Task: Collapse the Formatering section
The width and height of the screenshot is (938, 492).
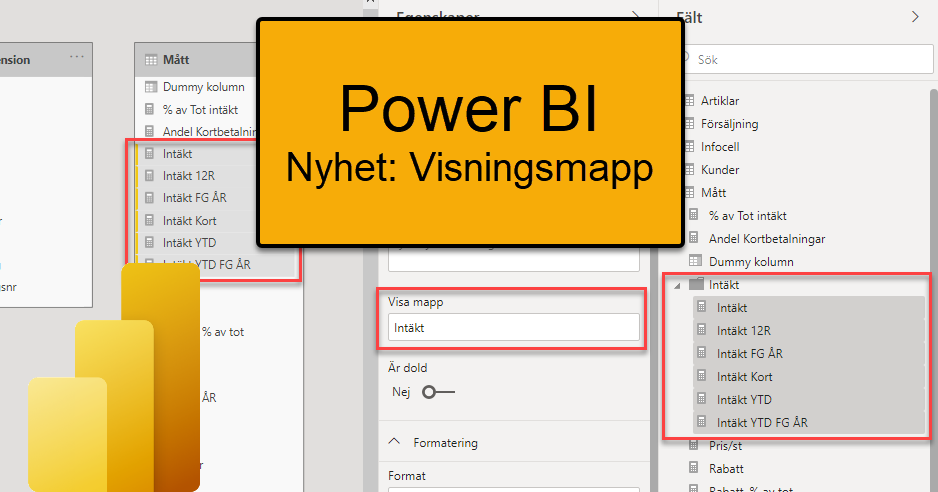Action: (395, 442)
